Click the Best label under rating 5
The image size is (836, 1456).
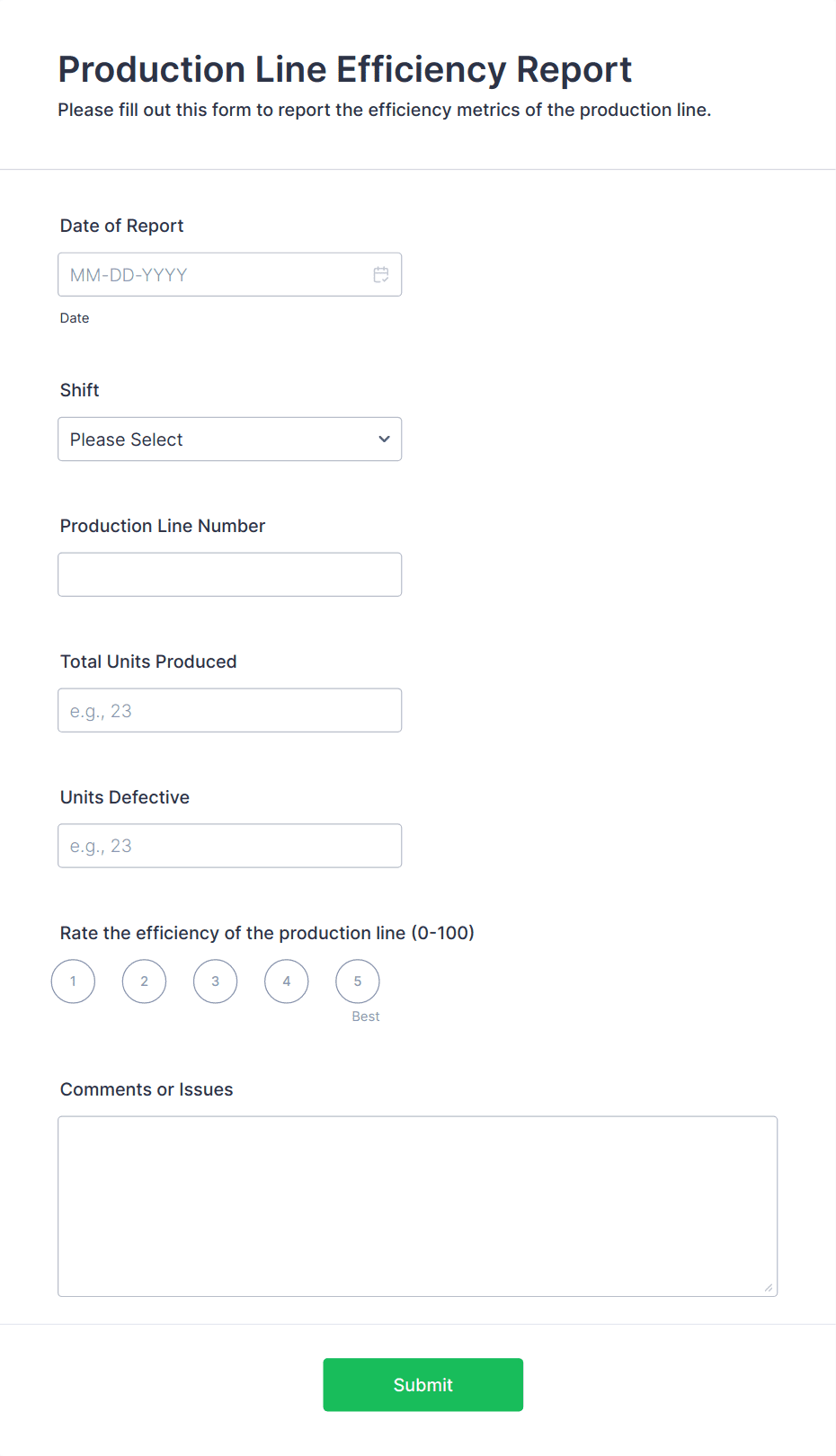[366, 1017]
